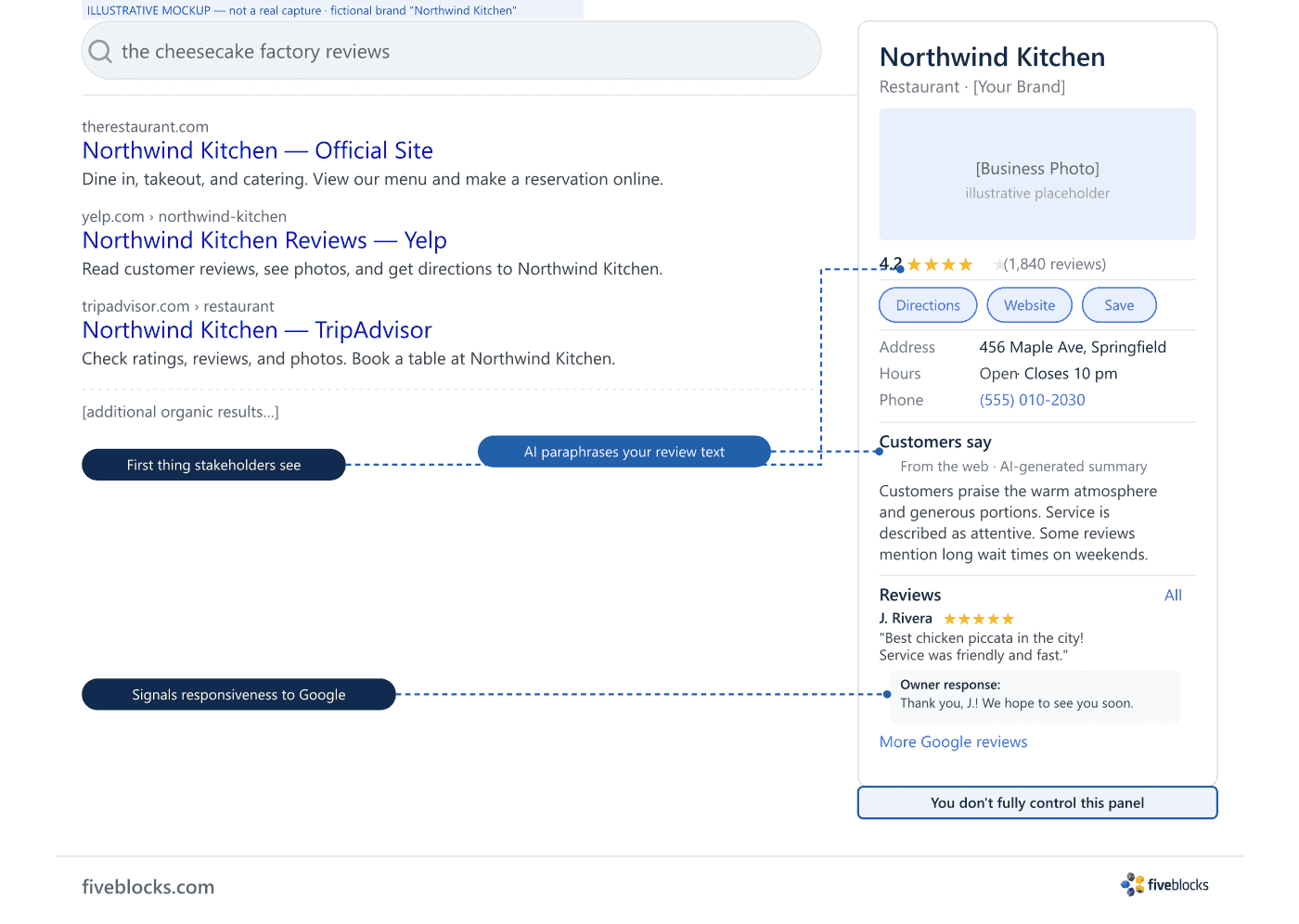
Task: Click the Check ratings, reviews, and photos snippet
Action: [348, 359]
